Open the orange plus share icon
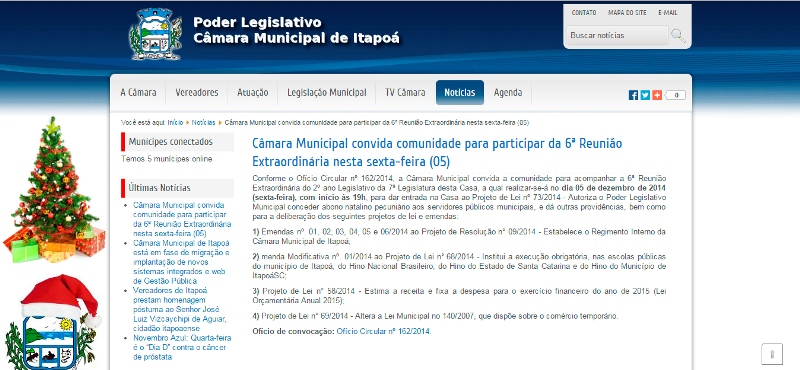800x370 pixels. (x=657, y=95)
